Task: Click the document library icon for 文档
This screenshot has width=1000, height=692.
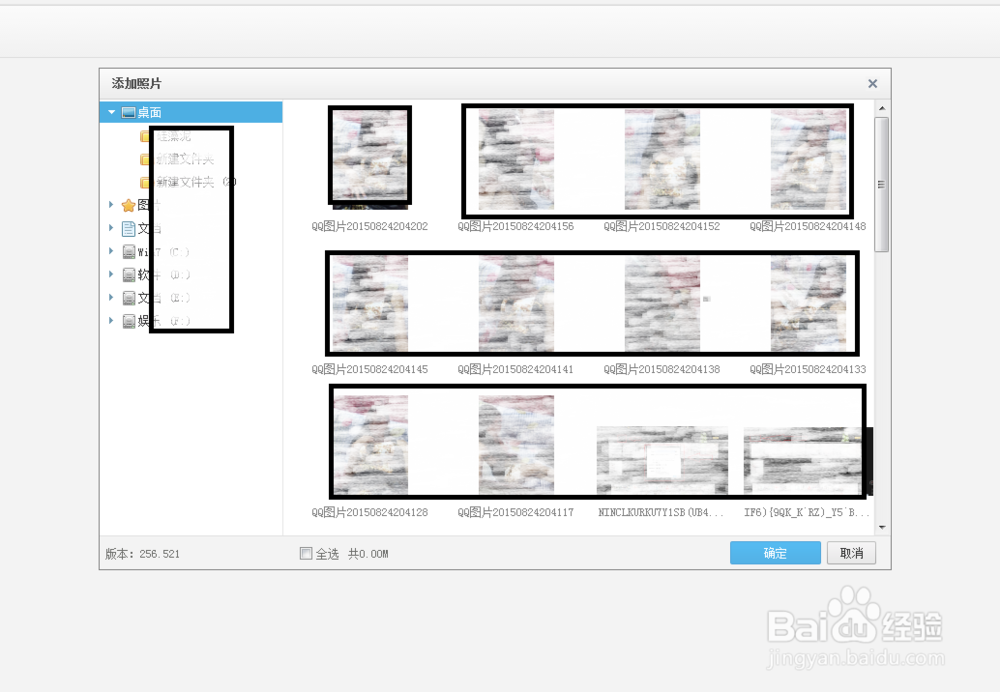Action: [x=128, y=228]
